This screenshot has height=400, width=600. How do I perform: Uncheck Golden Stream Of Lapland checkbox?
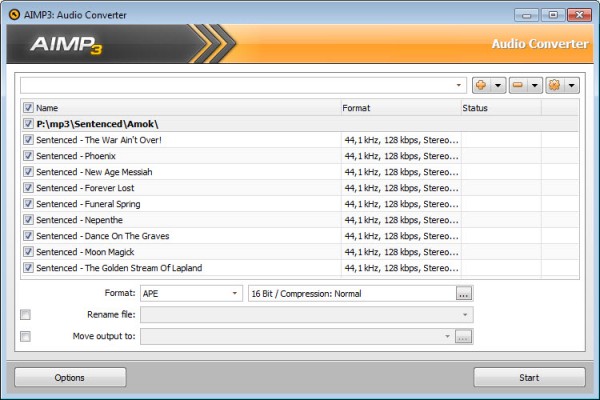click(x=28, y=268)
